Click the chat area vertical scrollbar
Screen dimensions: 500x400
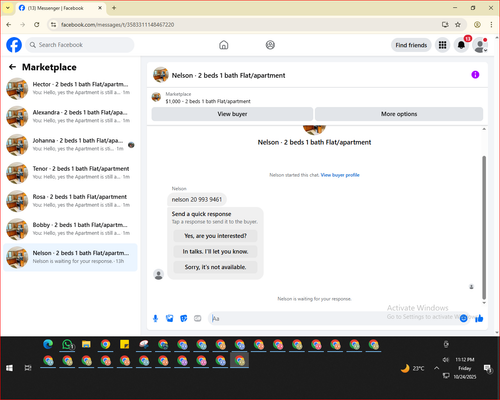pyautogui.click(x=484, y=228)
